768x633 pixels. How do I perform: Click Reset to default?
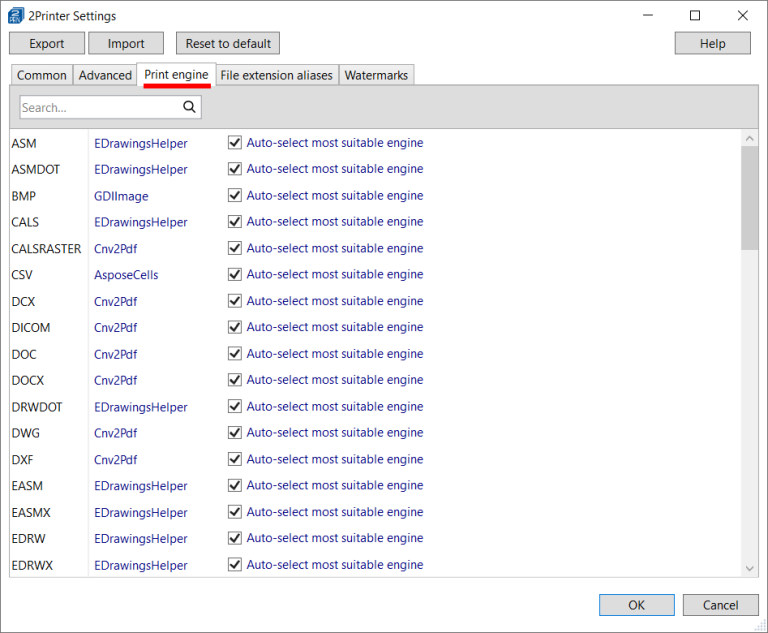click(x=228, y=43)
